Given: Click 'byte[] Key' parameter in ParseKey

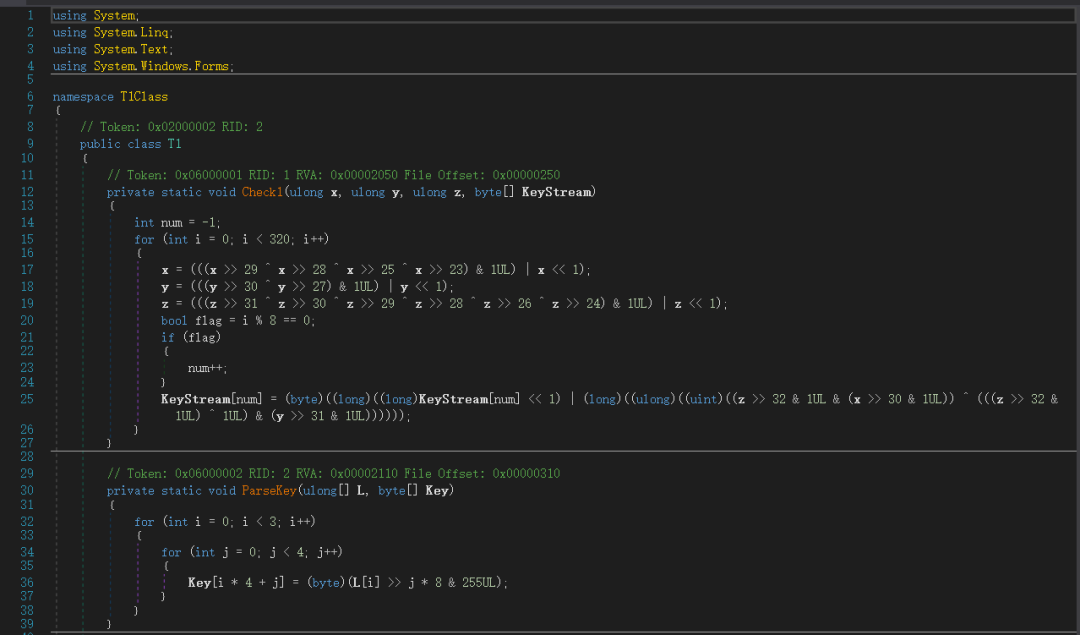Looking at the screenshot, I should pos(413,490).
